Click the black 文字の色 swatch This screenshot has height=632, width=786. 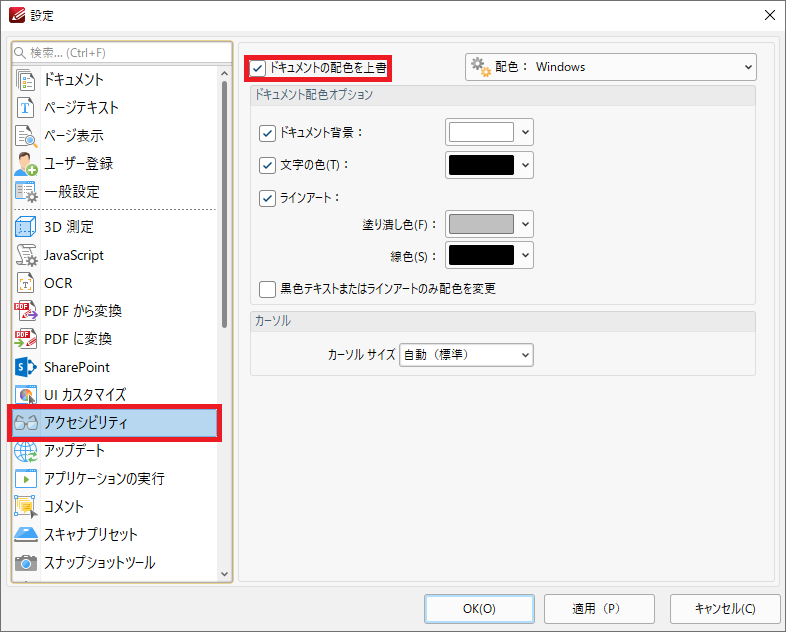481,165
